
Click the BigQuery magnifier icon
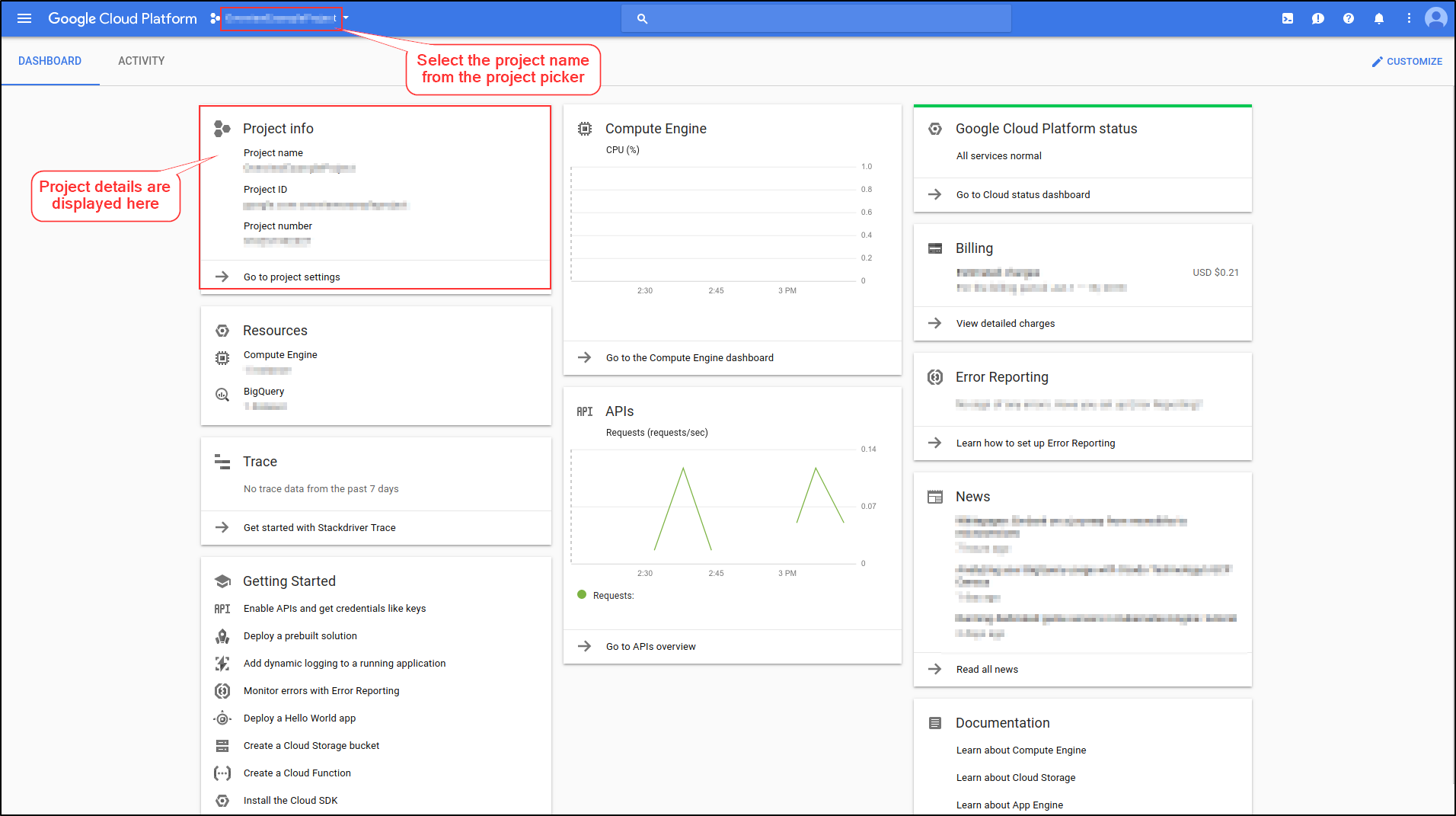[x=222, y=395]
